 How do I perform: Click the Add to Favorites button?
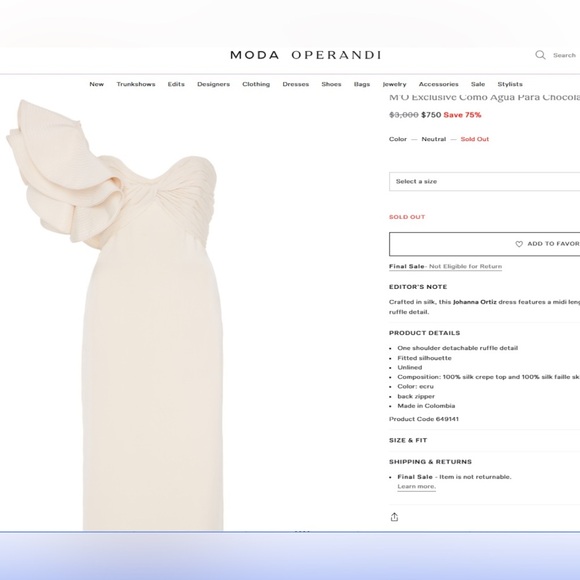pos(484,244)
